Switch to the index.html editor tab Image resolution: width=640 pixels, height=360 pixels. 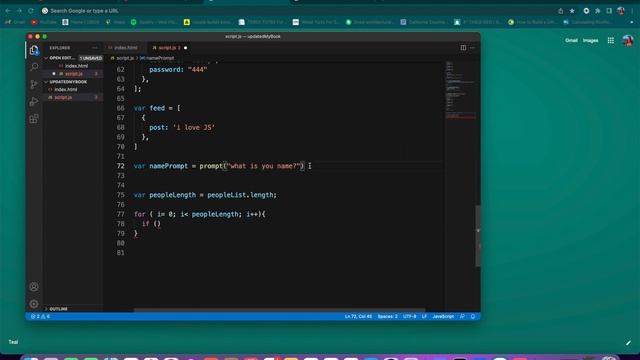(x=123, y=48)
